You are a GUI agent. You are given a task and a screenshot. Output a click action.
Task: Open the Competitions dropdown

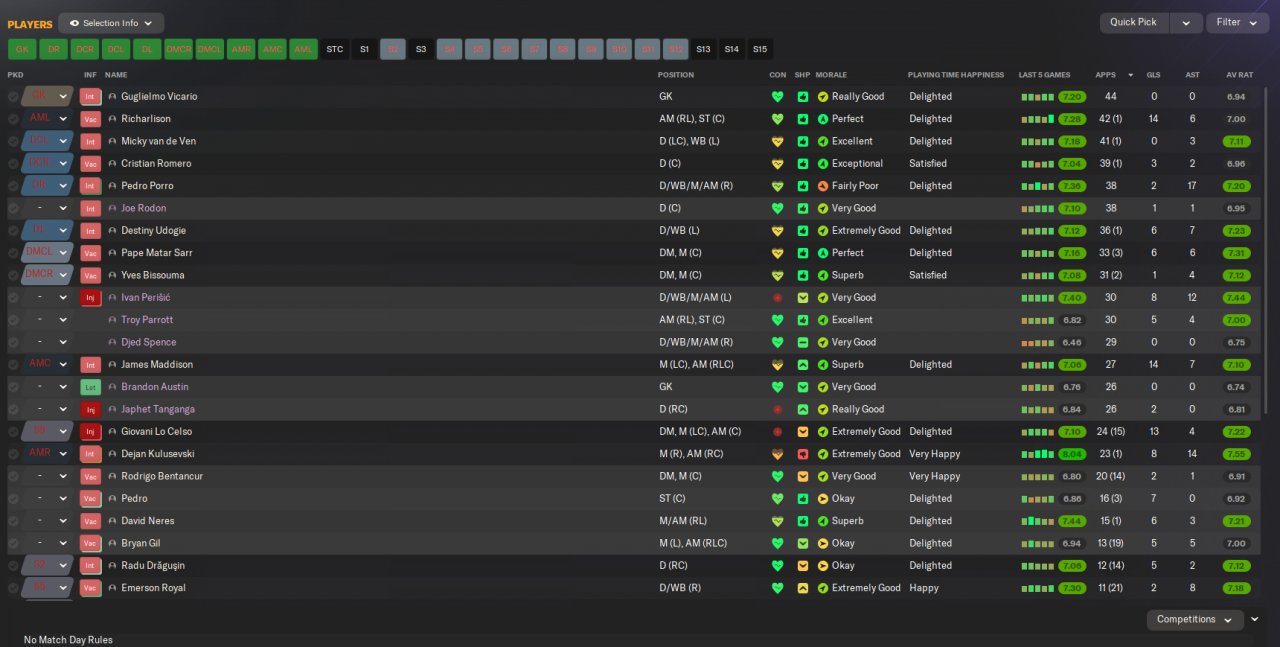[1195, 620]
